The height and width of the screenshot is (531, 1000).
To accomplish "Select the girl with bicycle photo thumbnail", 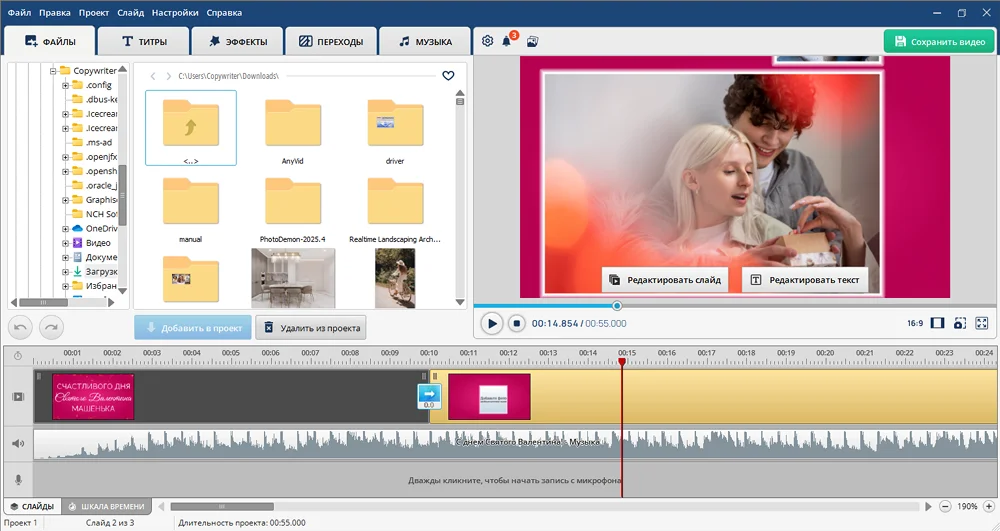I will point(395,278).
